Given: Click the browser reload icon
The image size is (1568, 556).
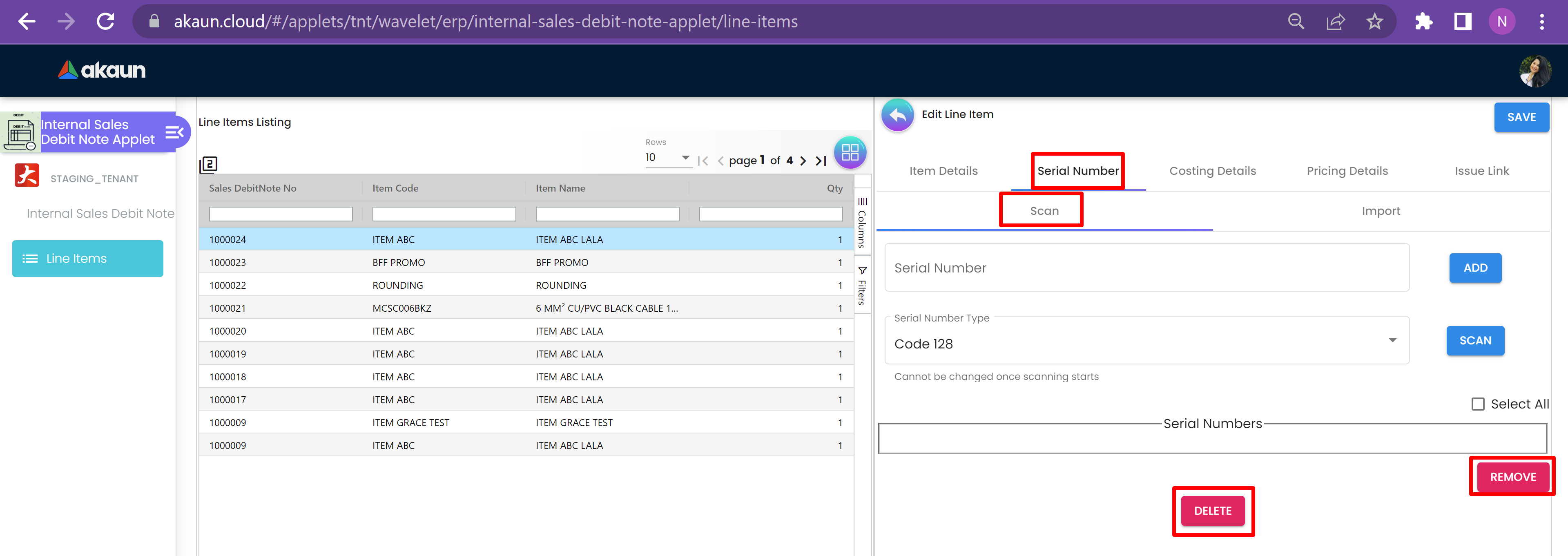Looking at the screenshot, I should [x=105, y=22].
